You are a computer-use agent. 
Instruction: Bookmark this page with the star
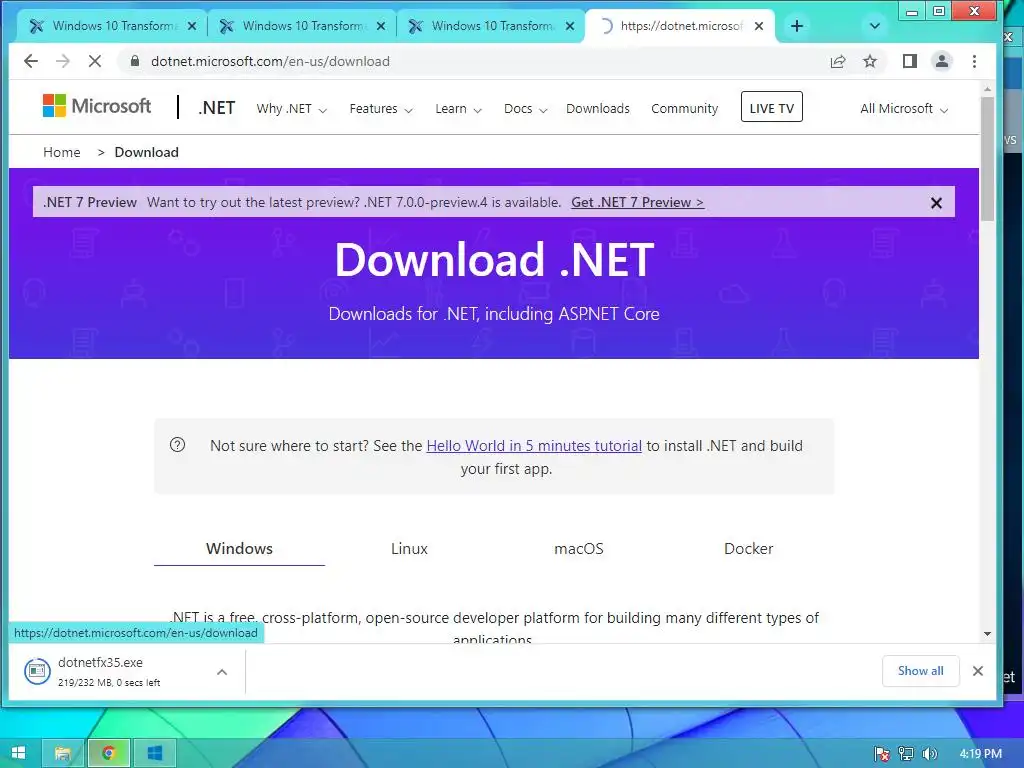pos(870,61)
